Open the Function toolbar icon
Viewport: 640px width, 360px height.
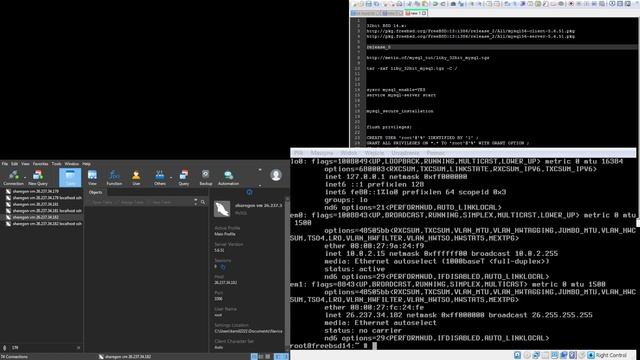(x=114, y=178)
